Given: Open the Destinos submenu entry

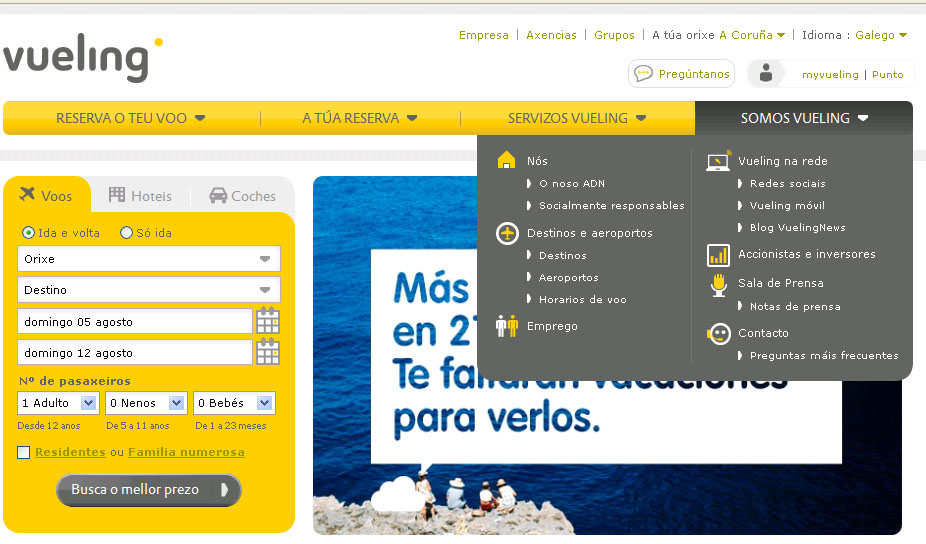Looking at the screenshot, I should point(562,255).
